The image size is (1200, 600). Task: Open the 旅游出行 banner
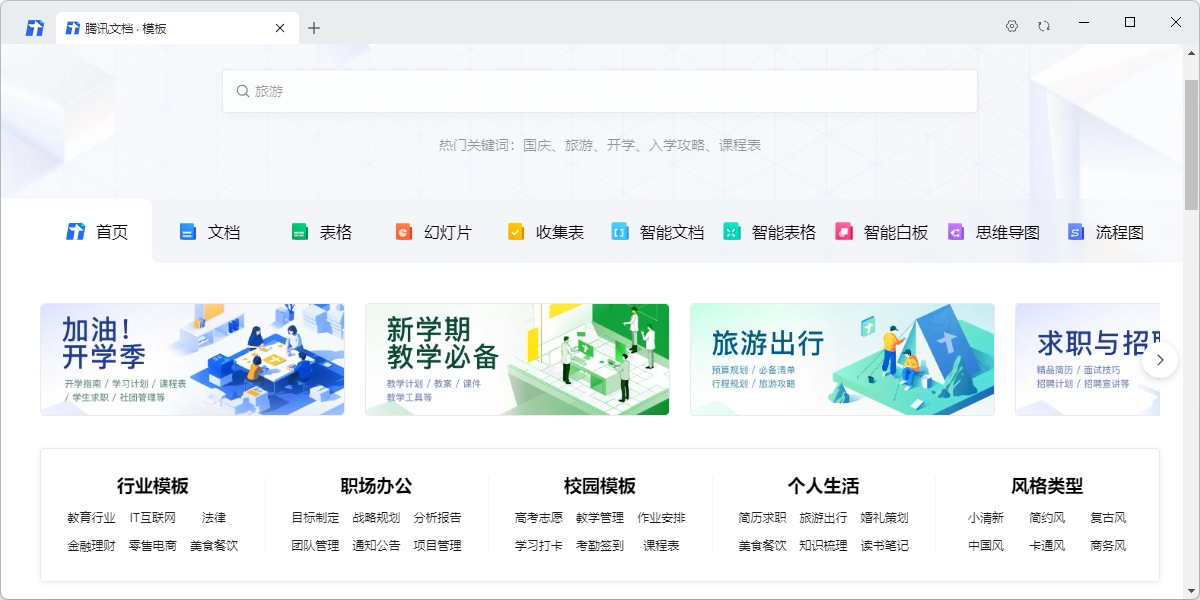pyautogui.click(x=842, y=359)
